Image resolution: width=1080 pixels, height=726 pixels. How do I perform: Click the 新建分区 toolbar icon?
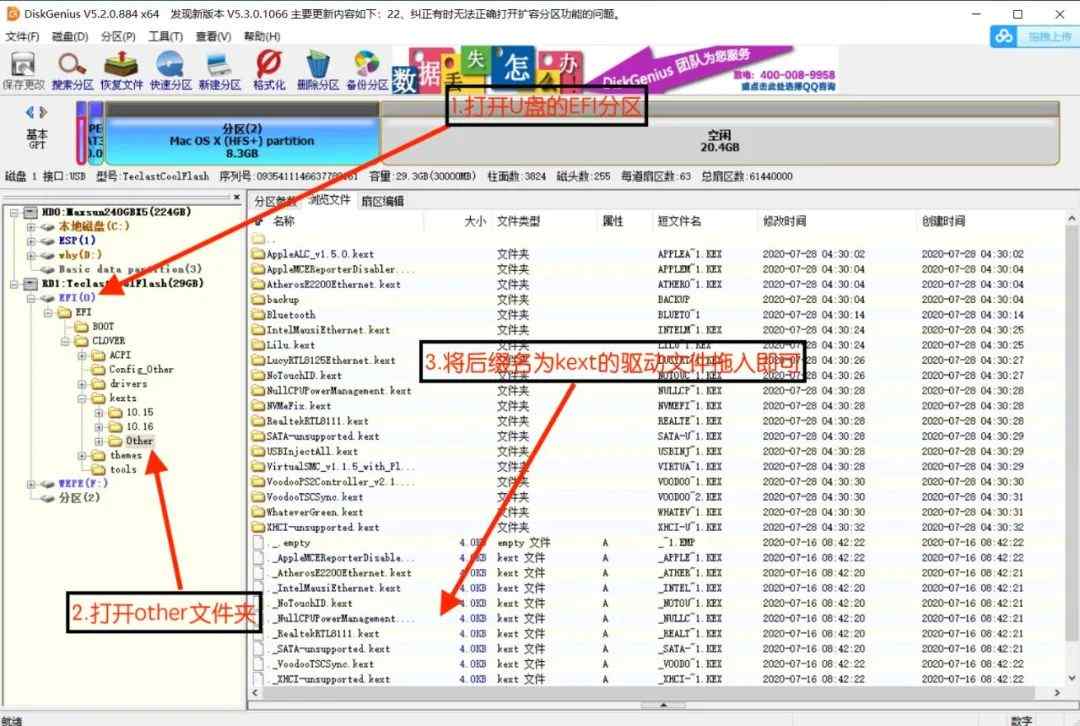(x=219, y=71)
